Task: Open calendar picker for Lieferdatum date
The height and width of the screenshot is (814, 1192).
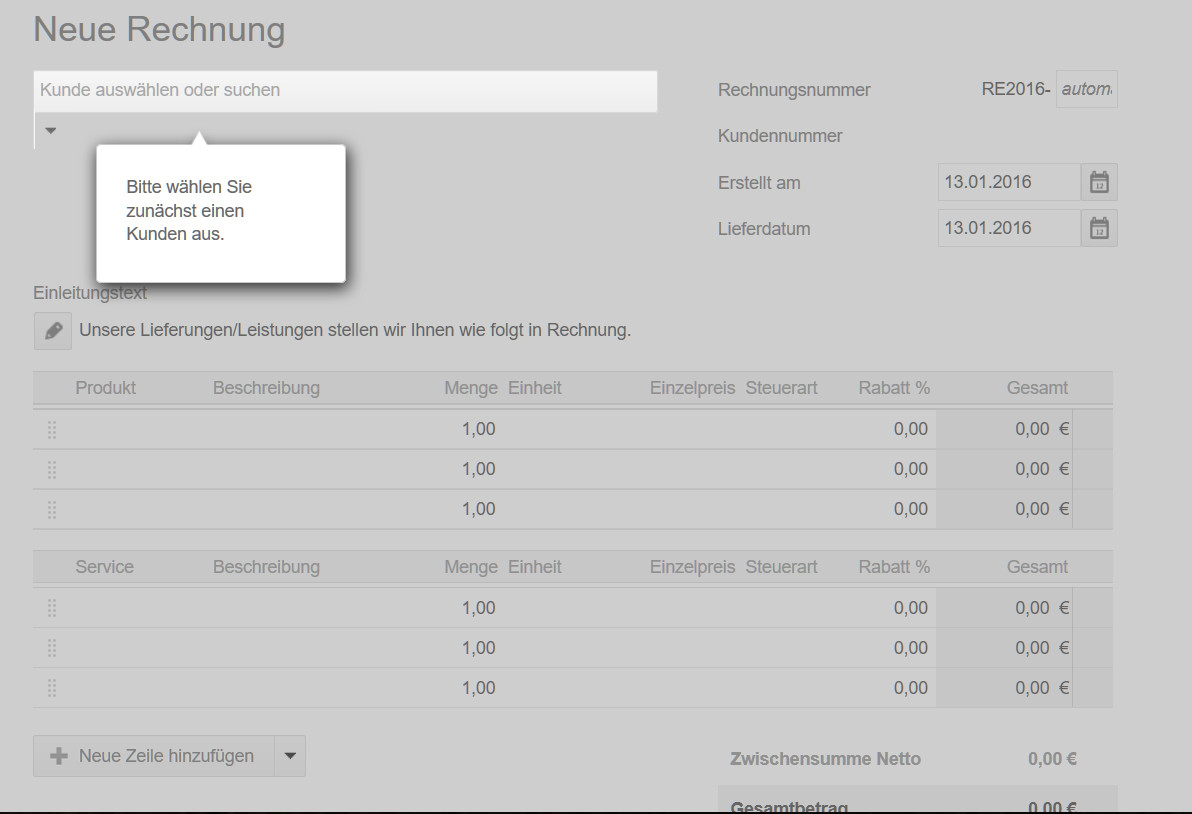Action: tap(1098, 227)
